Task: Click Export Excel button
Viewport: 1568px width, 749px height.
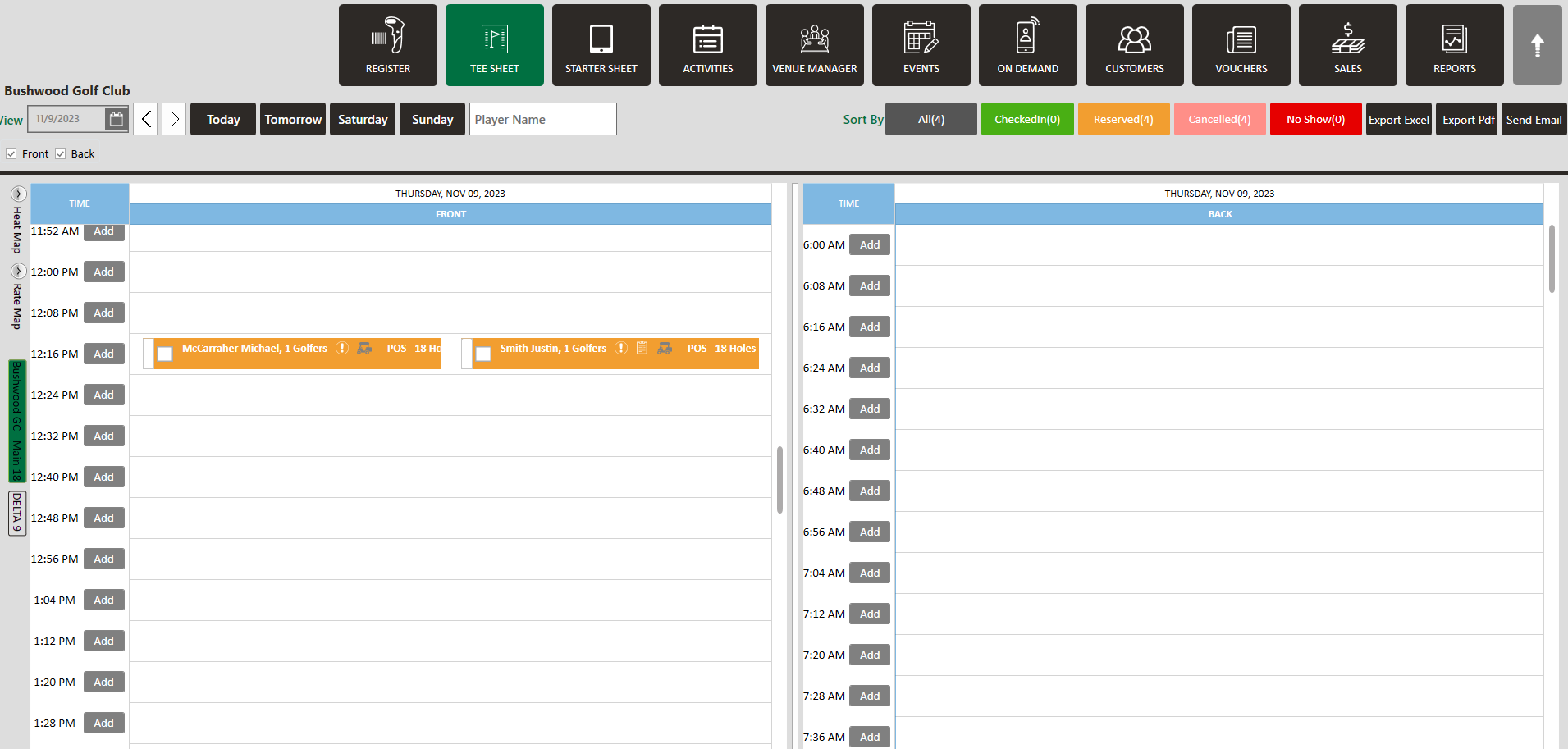Action: click(1398, 119)
